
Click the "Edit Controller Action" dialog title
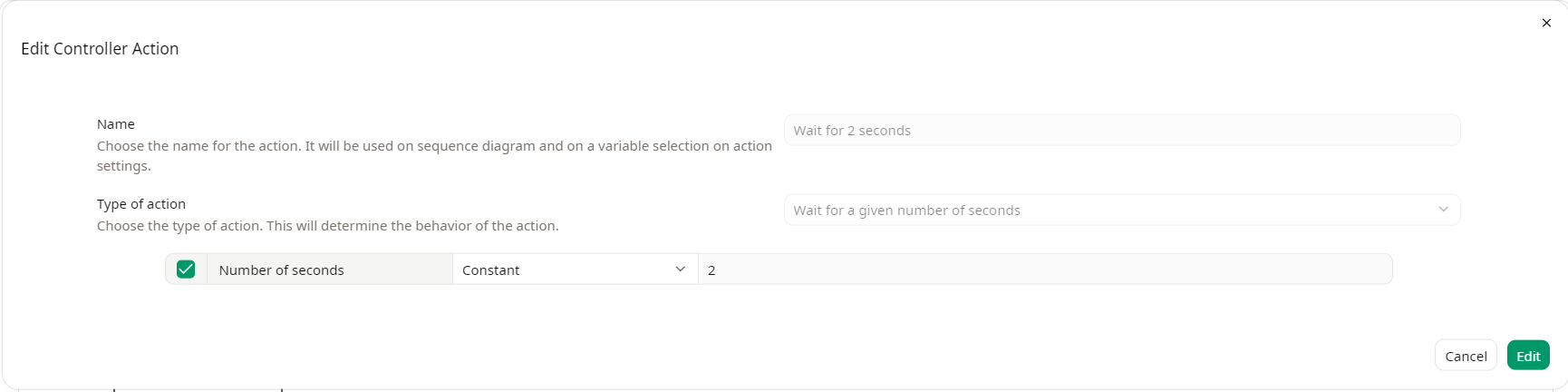[x=100, y=49]
